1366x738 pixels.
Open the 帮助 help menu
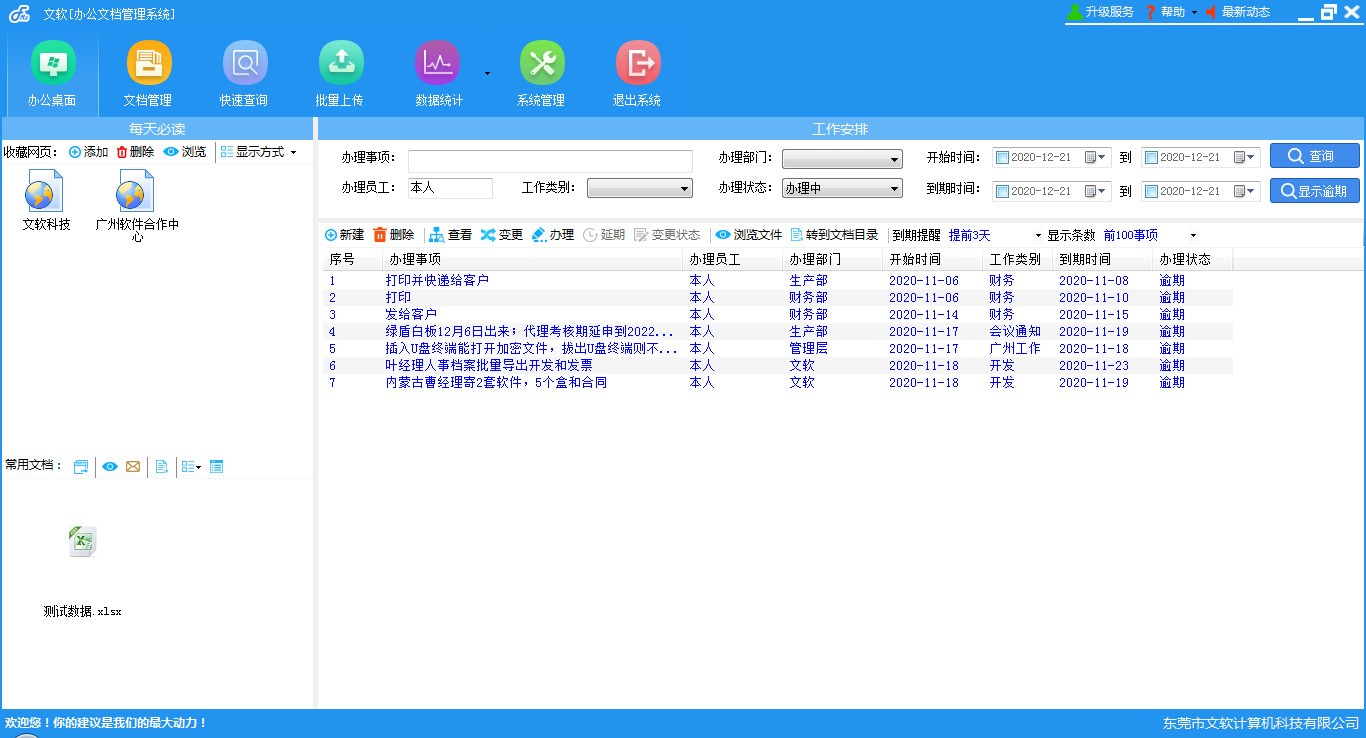click(x=1171, y=12)
